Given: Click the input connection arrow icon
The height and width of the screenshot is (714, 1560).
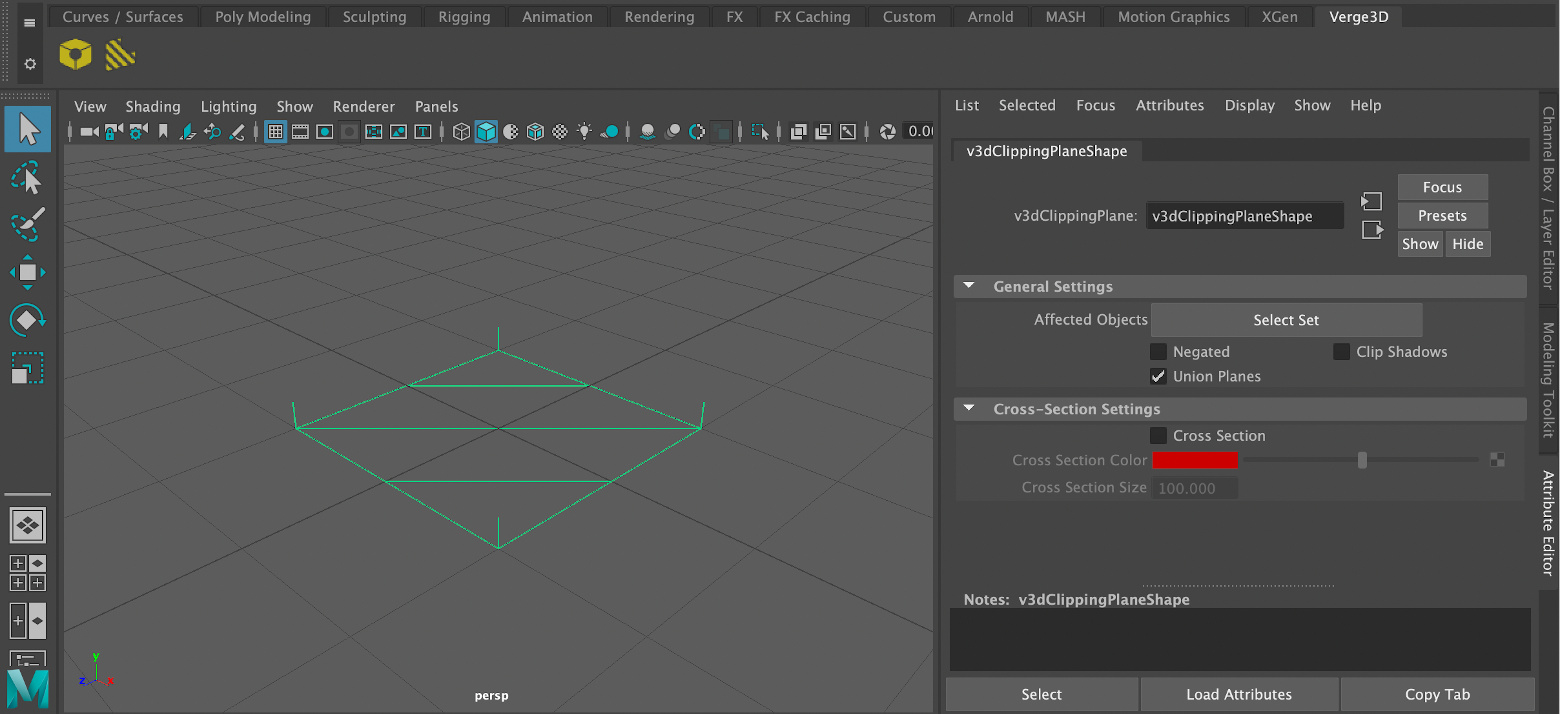Looking at the screenshot, I should 1371,202.
